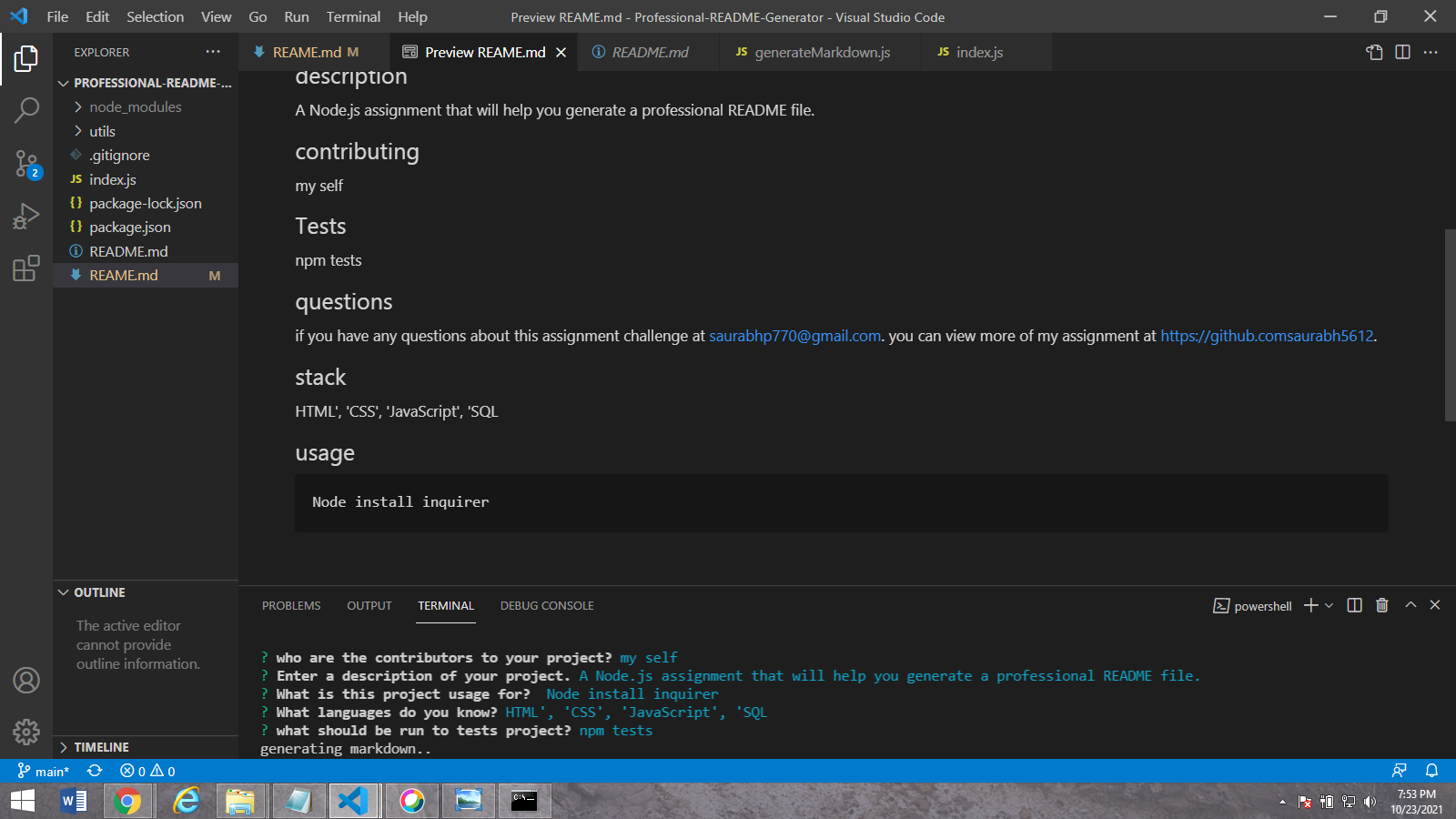Open the Extensions view
Screen dimensions: 1456x819
pos(26,268)
